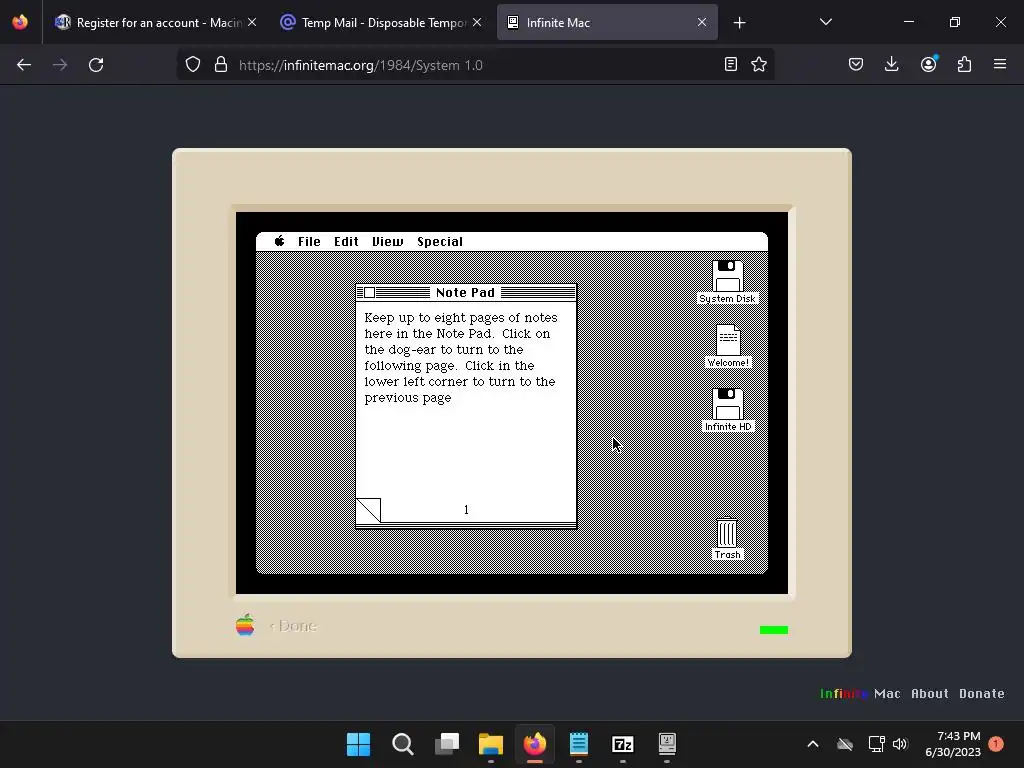This screenshot has height=768, width=1024.
Task: Open the Pocket save icon
Action: click(x=856, y=64)
